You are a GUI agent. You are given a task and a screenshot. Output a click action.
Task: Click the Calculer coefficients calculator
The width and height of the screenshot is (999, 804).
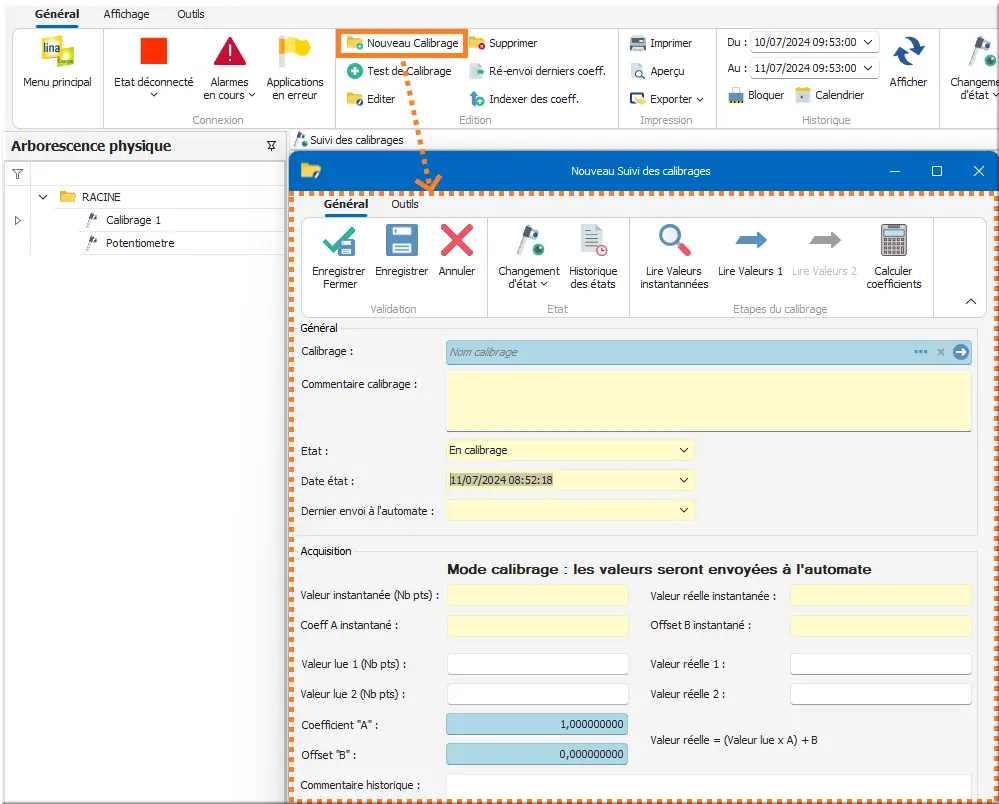(893, 240)
